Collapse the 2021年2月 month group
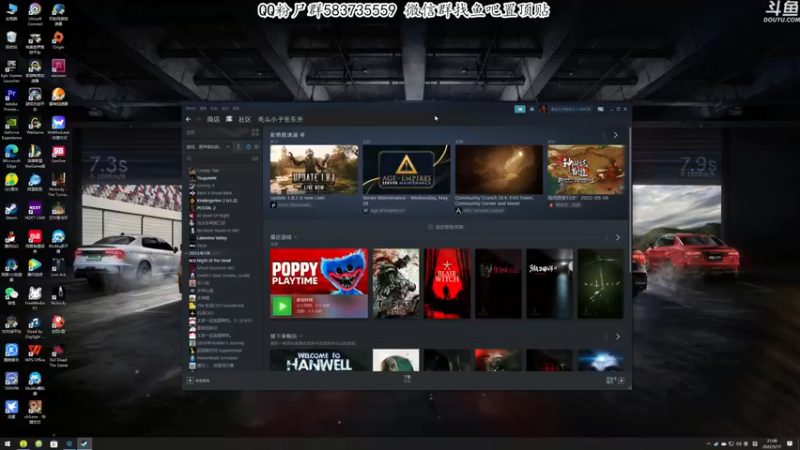Image resolution: width=800 pixels, height=450 pixels. [203, 253]
